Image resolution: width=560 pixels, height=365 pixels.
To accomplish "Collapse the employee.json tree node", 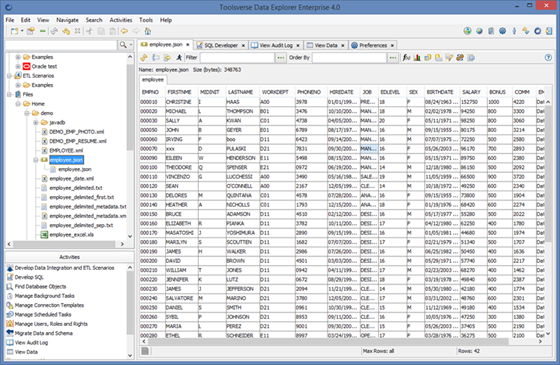I will click(36, 160).
